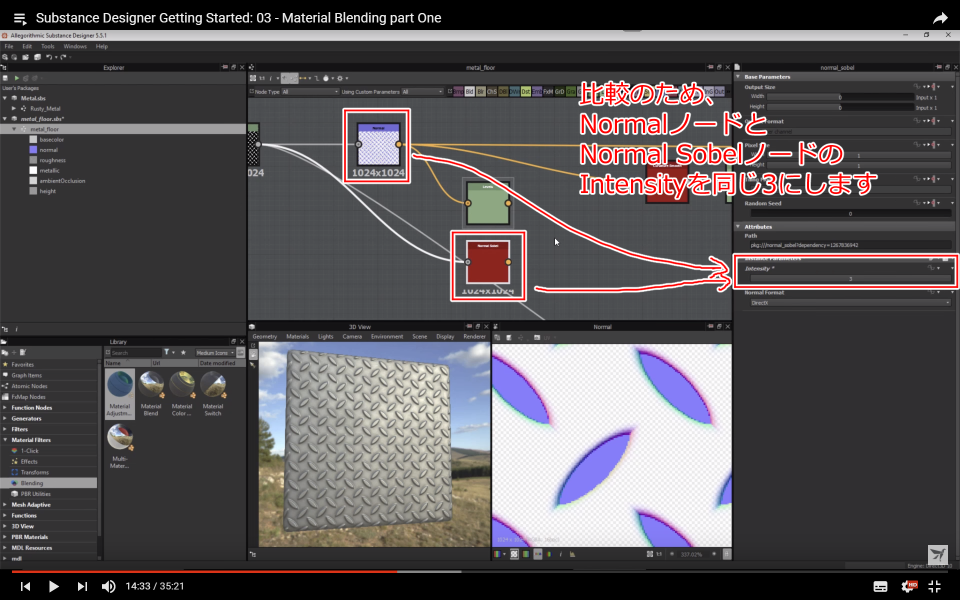Open the Using Custom Parameters dropdown
This screenshot has height=600, width=960.
pyautogui.click(x=422, y=92)
